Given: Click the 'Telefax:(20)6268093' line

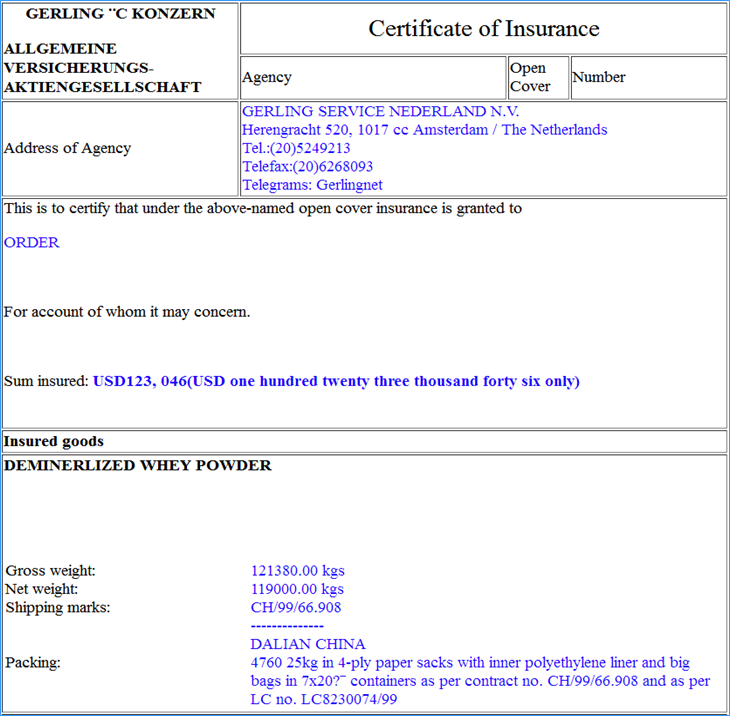Looking at the screenshot, I should (x=307, y=166).
